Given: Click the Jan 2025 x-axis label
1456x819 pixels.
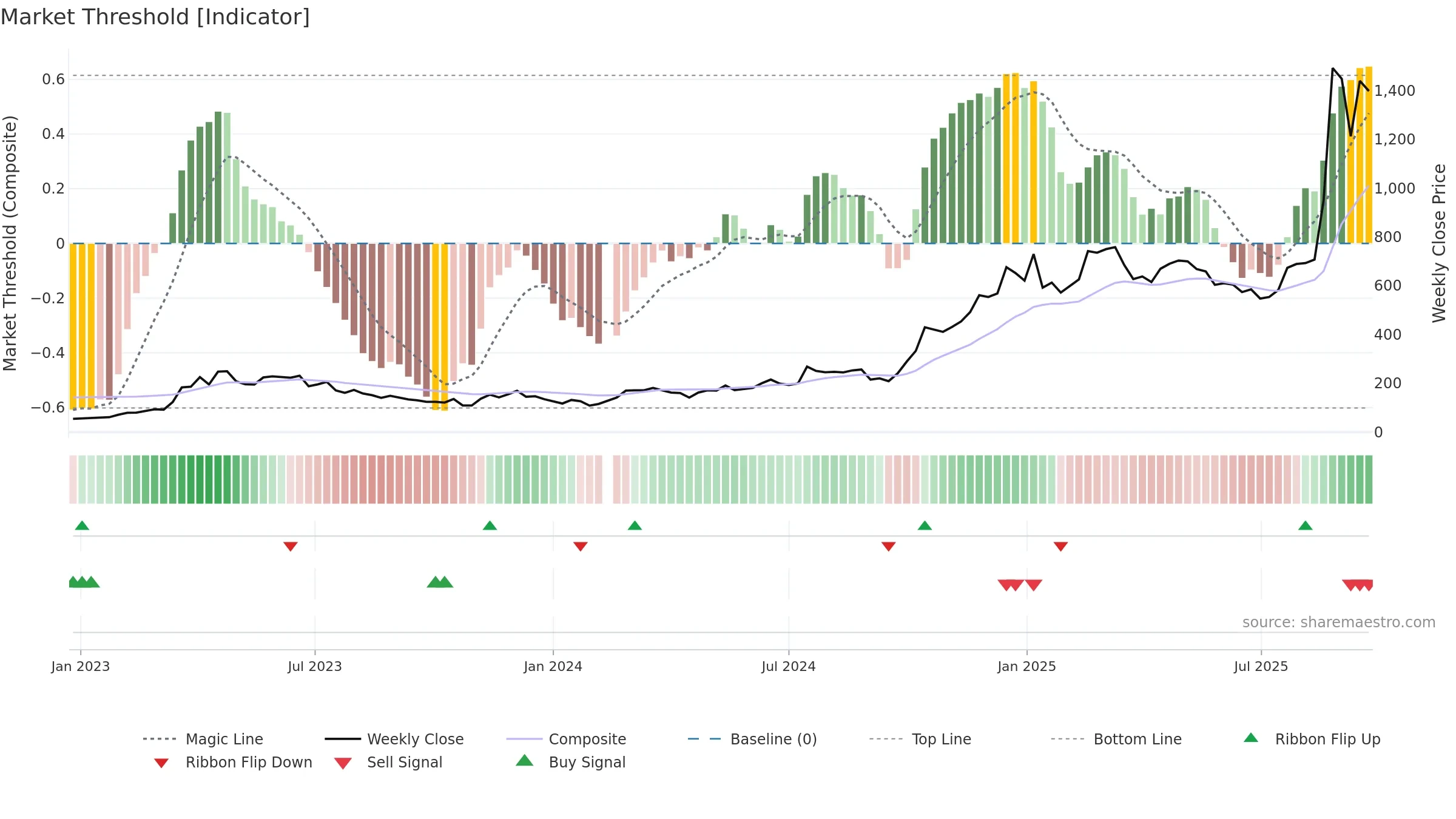Looking at the screenshot, I should coord(1027,667).
